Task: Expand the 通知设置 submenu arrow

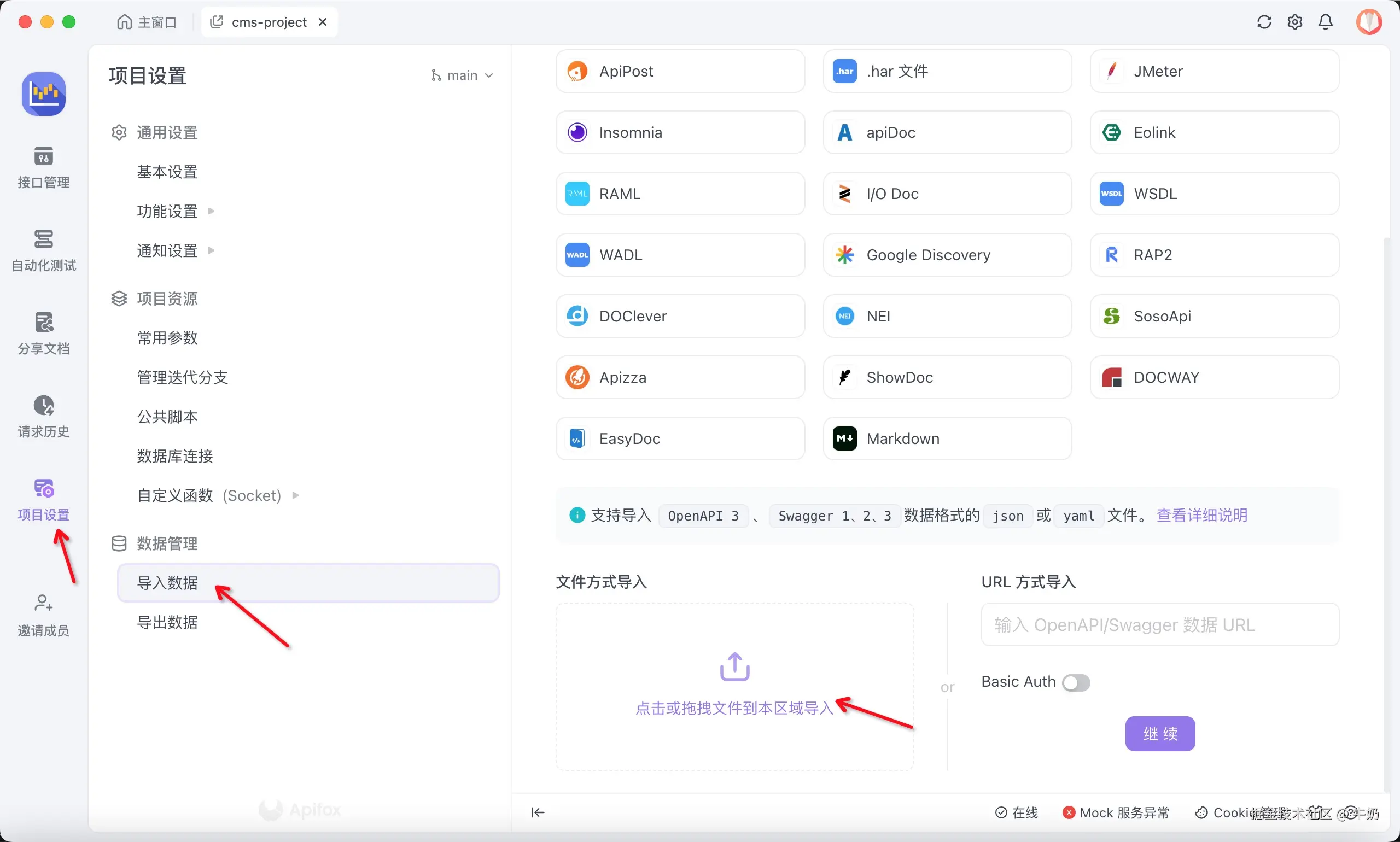Action: (212, 250)
